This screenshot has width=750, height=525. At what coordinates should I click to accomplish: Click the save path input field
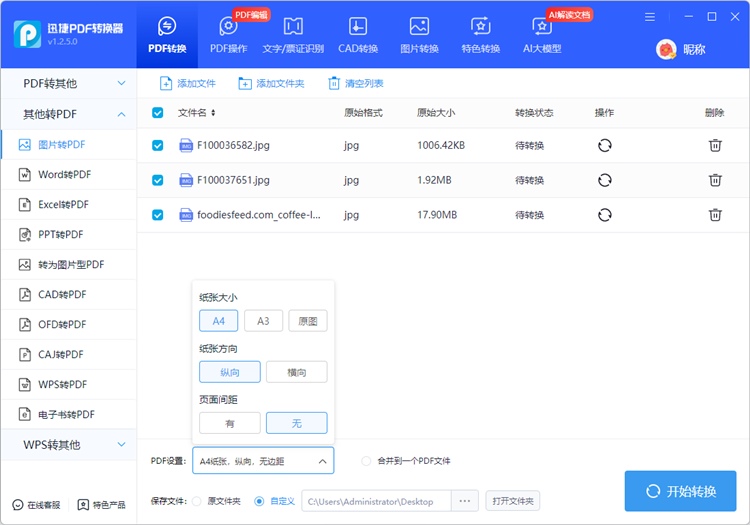tap(376, 501)
